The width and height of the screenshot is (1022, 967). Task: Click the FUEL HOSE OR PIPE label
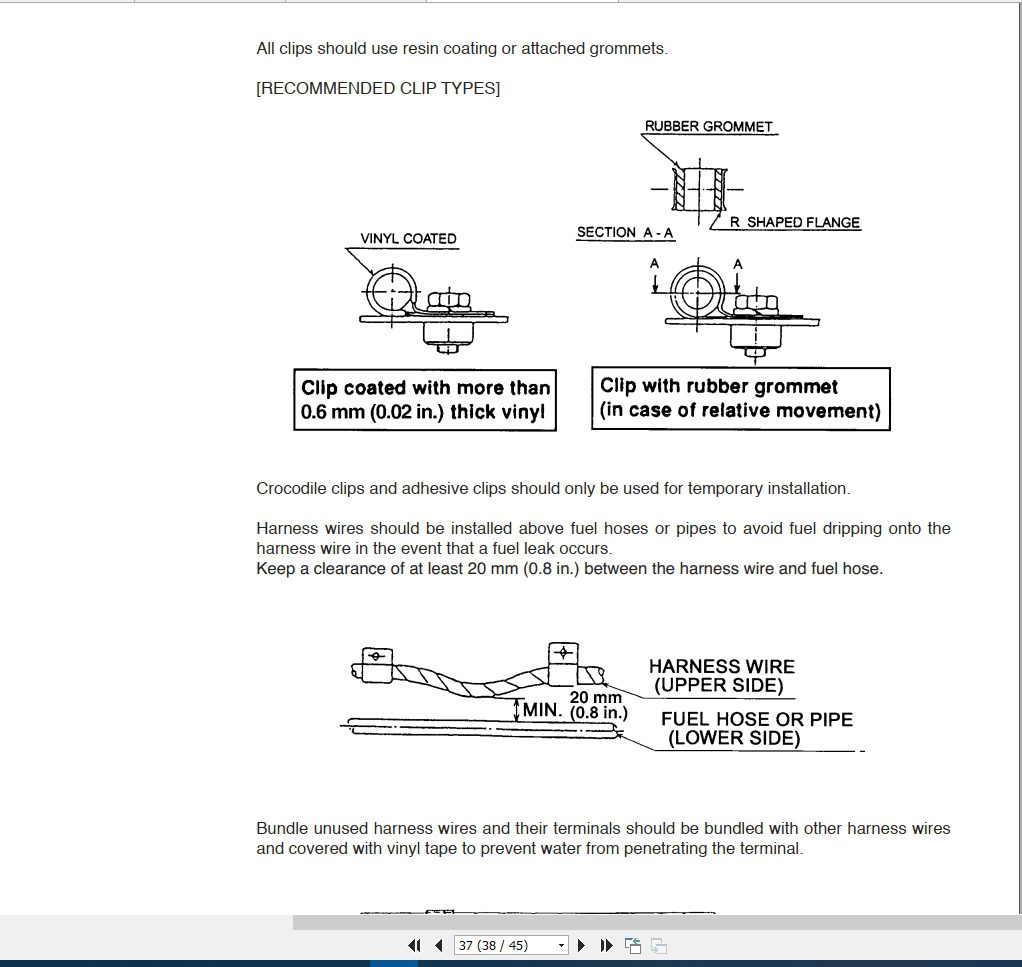click(x=757, y=729)
